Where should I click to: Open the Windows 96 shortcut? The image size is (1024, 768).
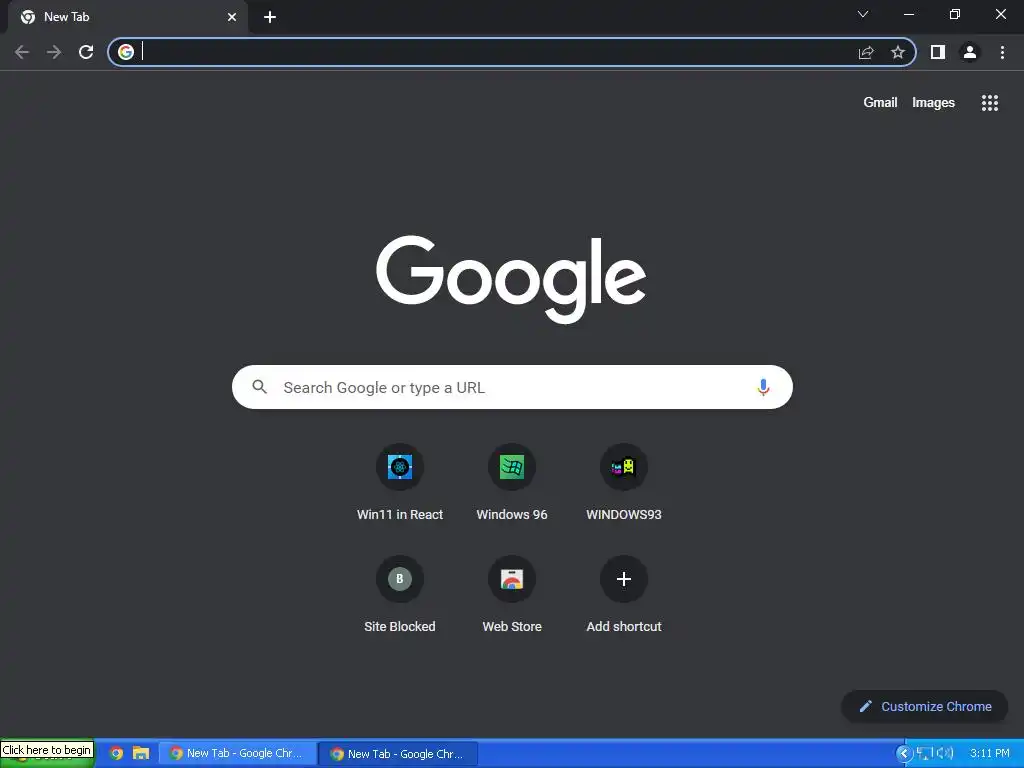click(512, 482)
